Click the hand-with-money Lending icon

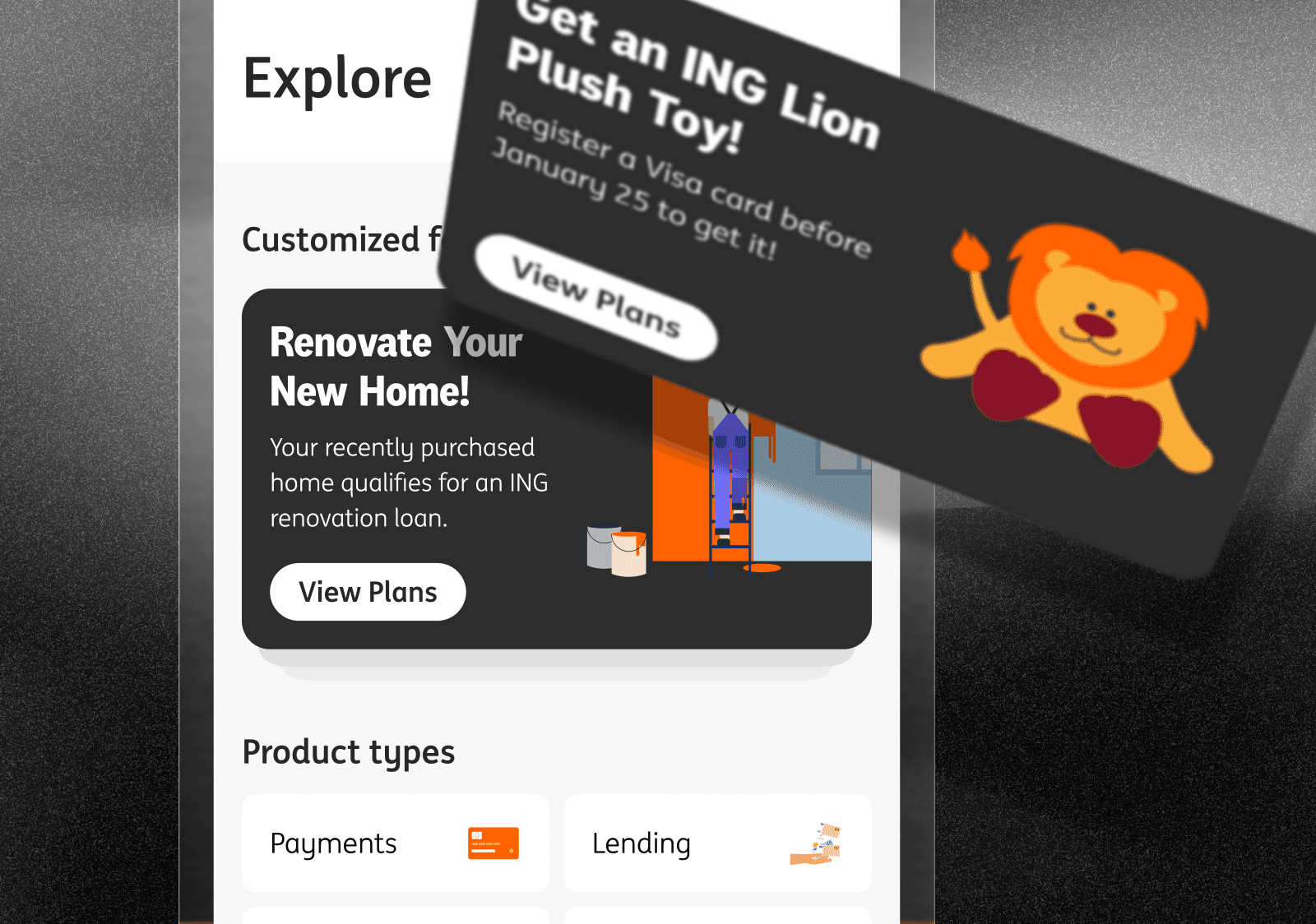pos(816,843)
